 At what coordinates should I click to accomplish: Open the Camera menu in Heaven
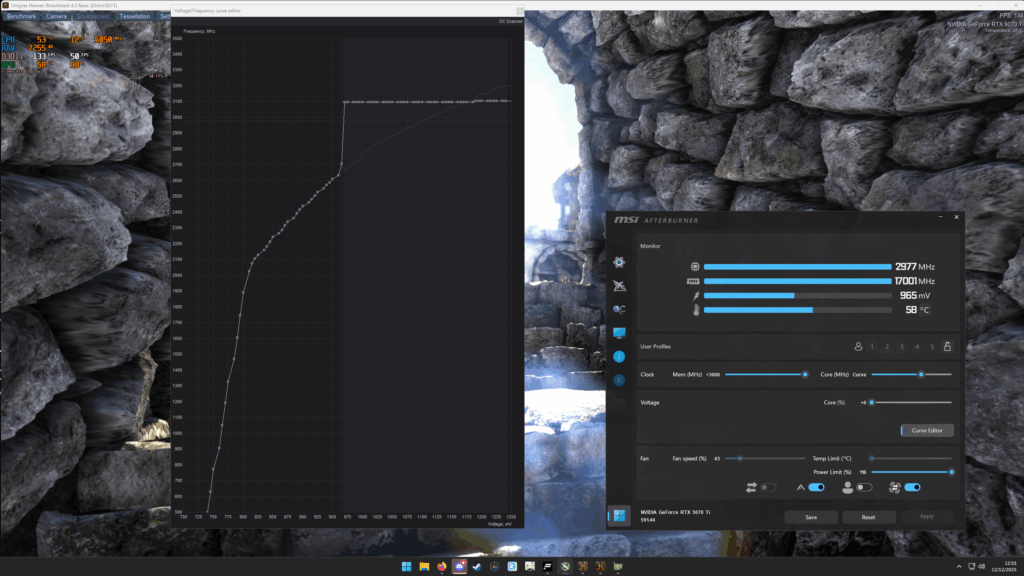56,16
